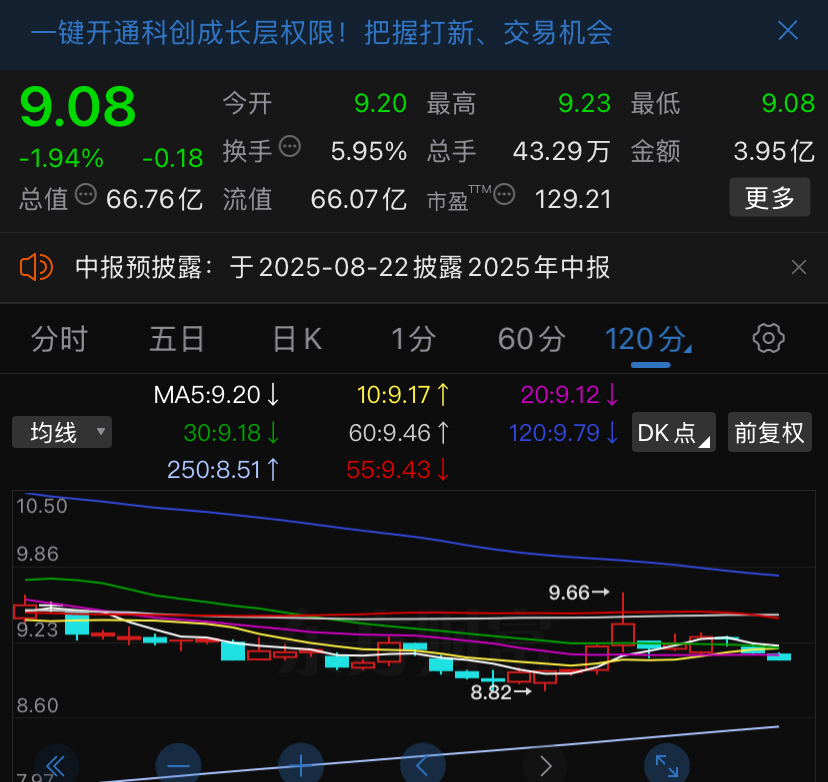Tap the 今开 9.20 value
828x782 pixels.
[x=380, y=103]
